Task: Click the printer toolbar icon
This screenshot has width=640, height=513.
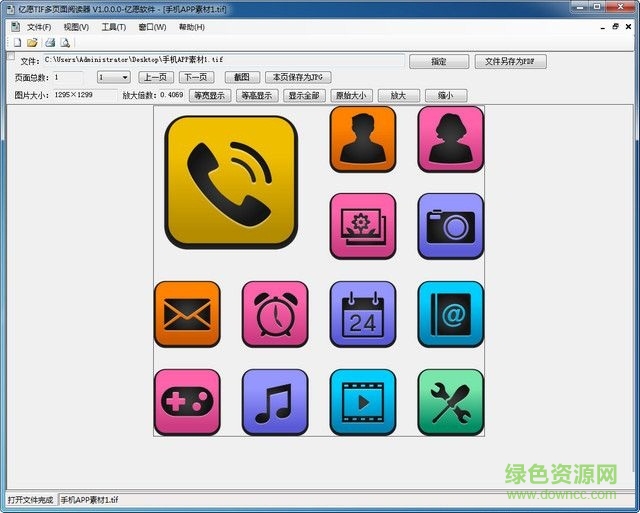Action: pyautogui.click(x=50, y=42)
